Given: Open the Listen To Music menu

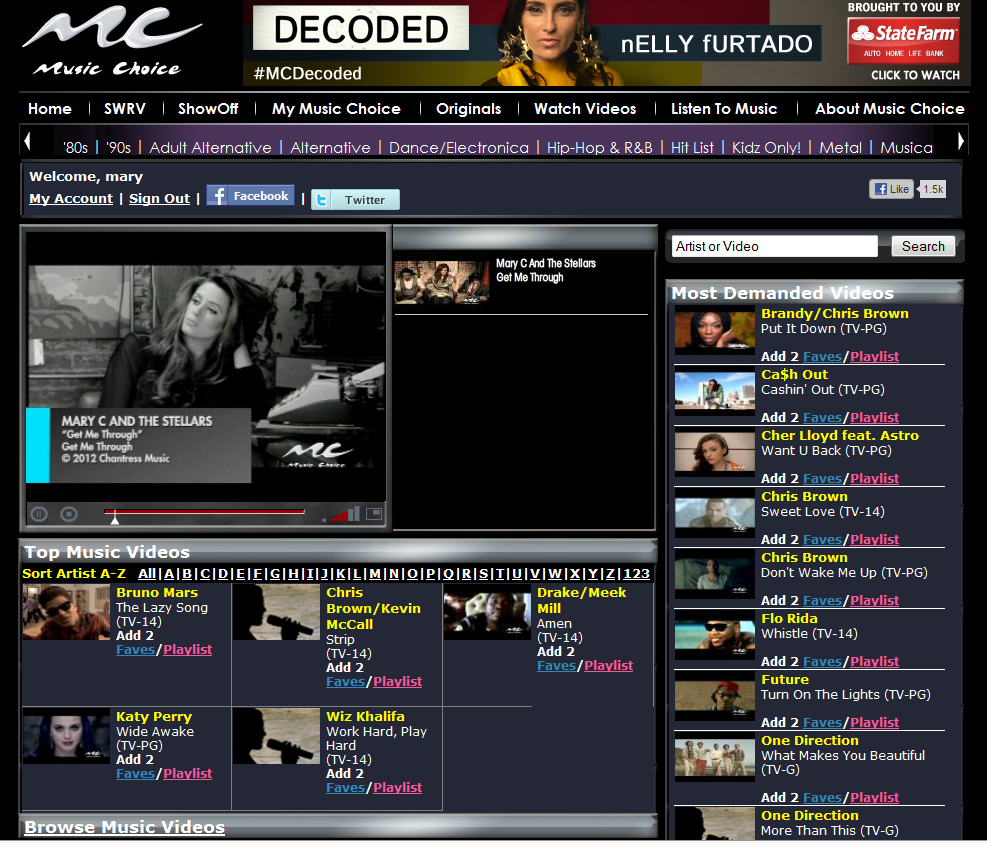Looking at the screenshot, I should [x=724, y=108].
